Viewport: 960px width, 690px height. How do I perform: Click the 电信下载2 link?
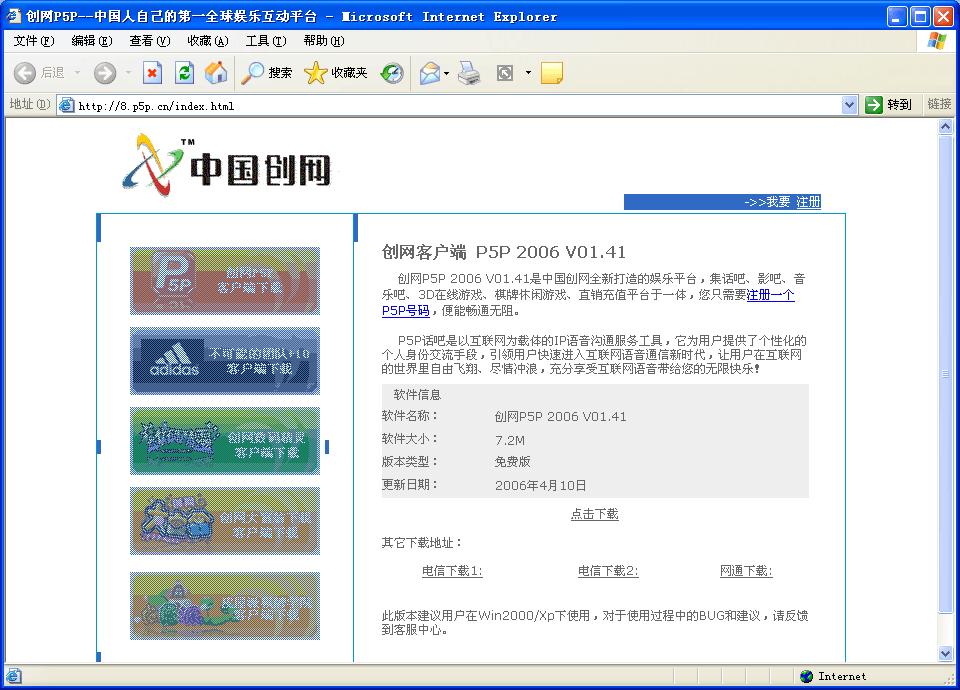tap(608, 571)
